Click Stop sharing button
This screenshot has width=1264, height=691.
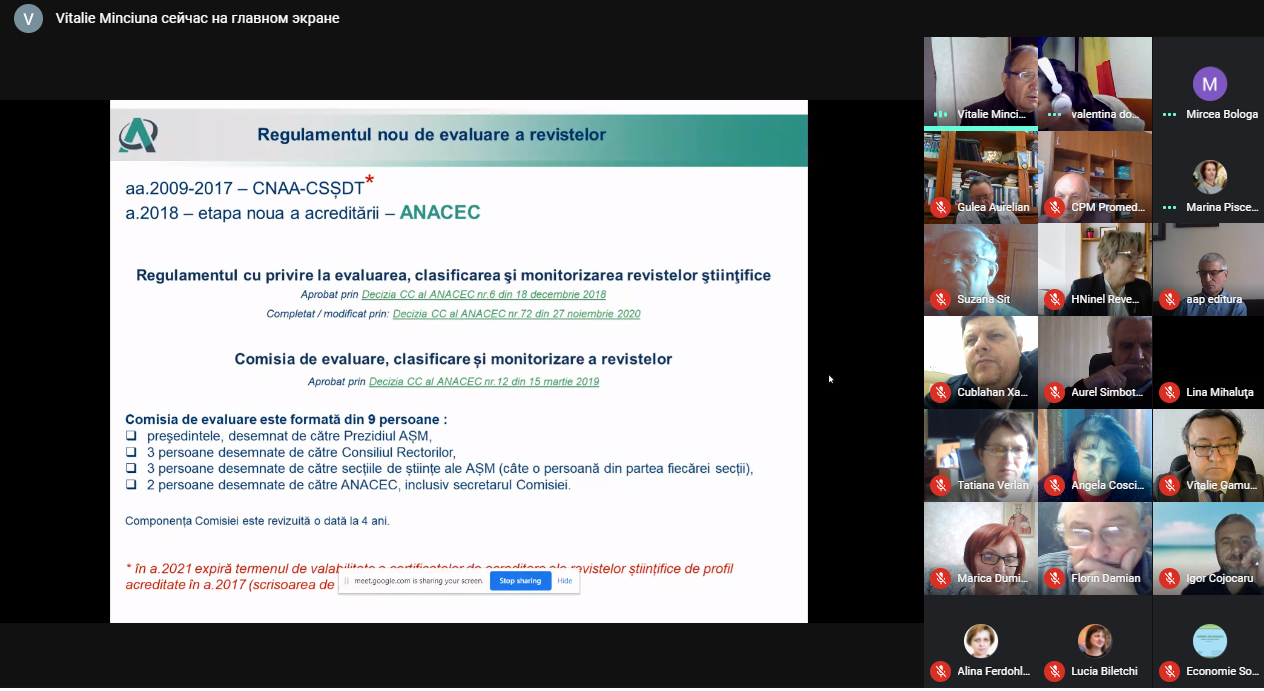[520, 581]
